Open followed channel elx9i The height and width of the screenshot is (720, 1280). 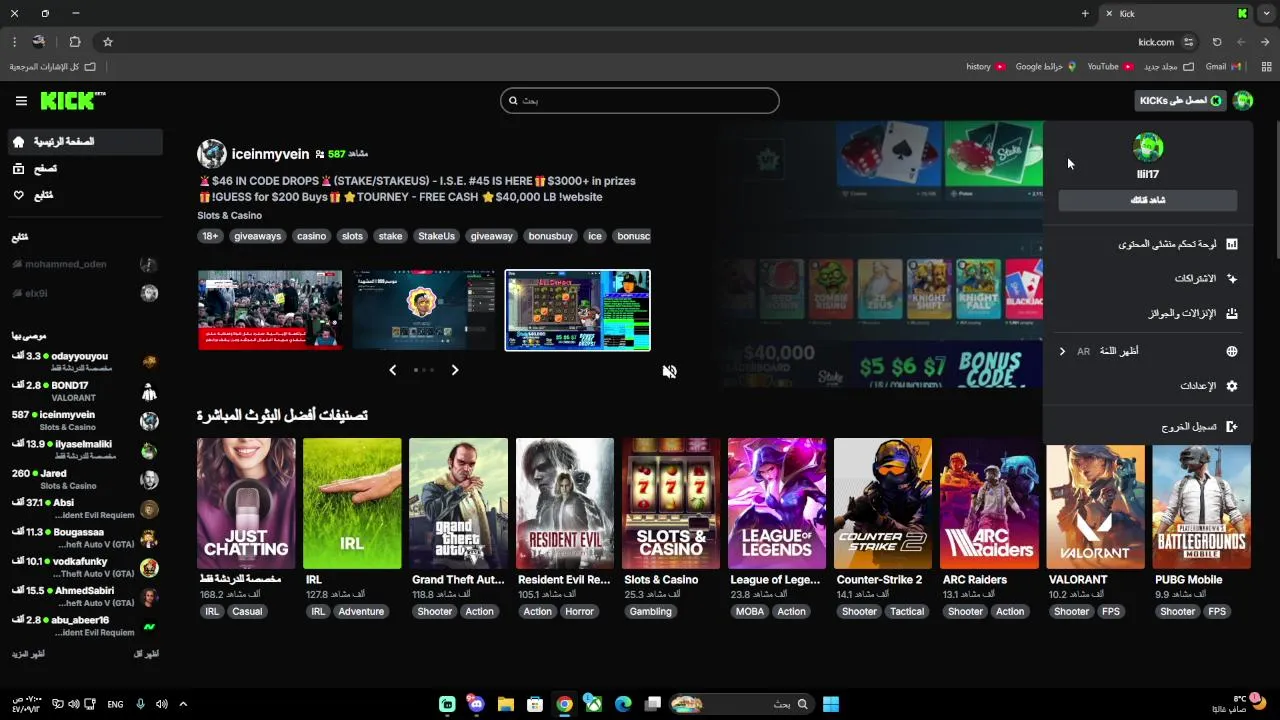(x=84, y=293)
